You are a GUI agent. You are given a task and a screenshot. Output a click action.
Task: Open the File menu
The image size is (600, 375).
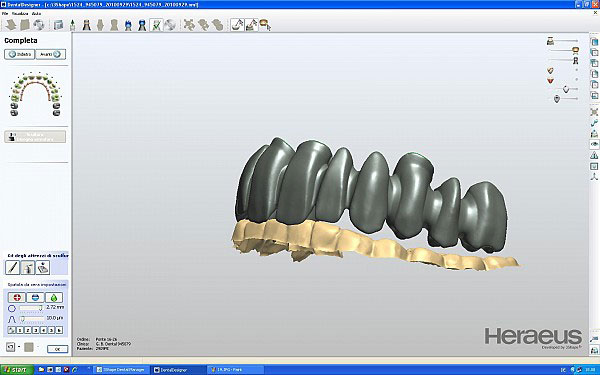[x=5, y=13]
